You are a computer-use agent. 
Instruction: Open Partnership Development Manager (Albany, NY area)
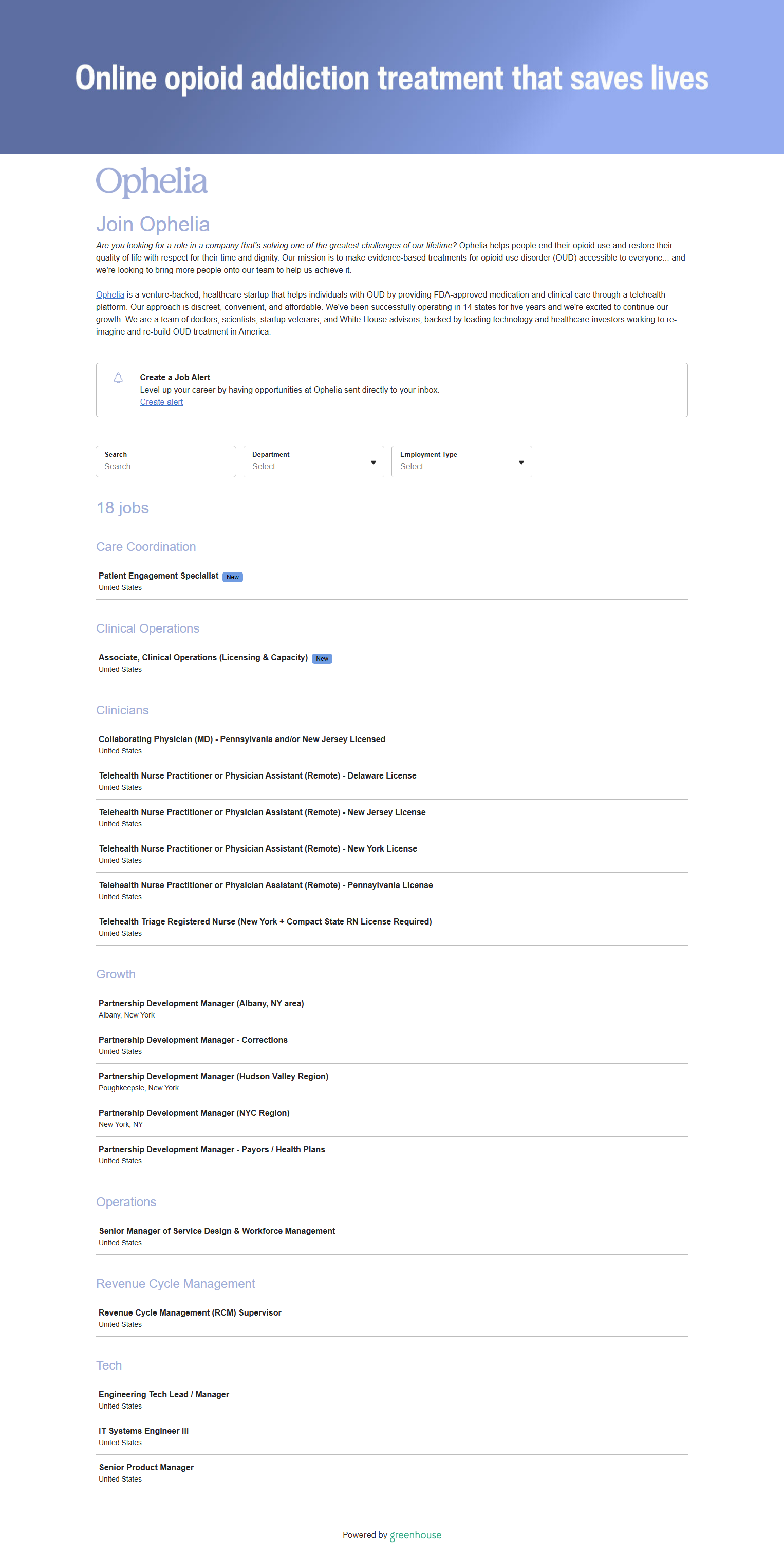pos(391,1009)
